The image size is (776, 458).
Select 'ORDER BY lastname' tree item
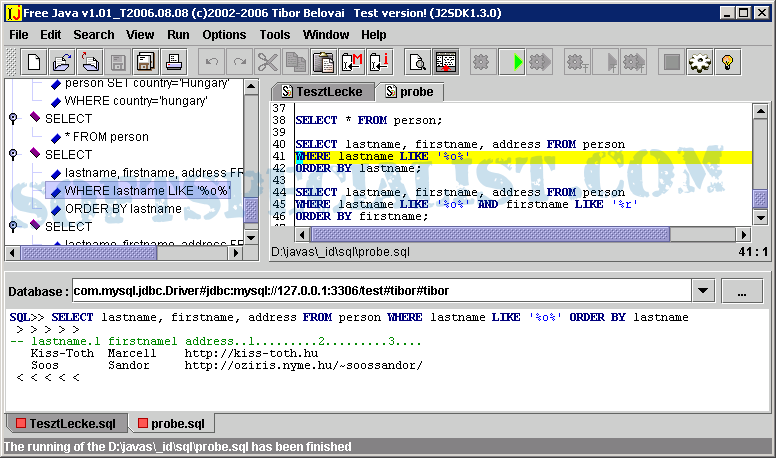point(123,209)
